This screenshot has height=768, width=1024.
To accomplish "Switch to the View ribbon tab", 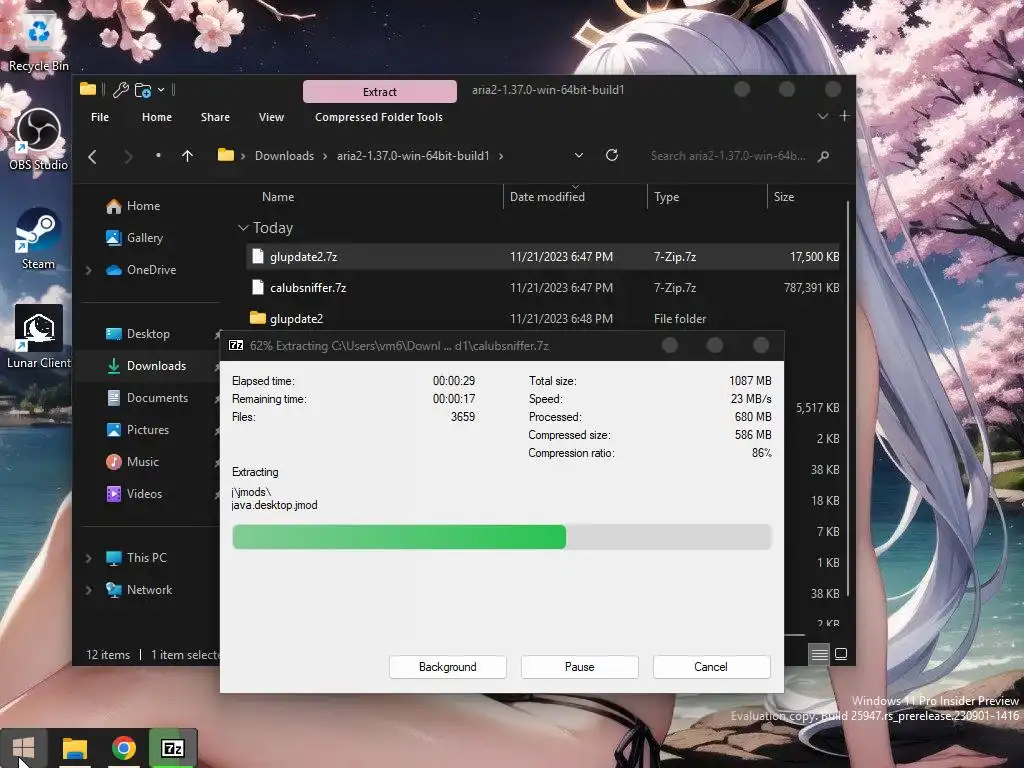I will point(271,117).
